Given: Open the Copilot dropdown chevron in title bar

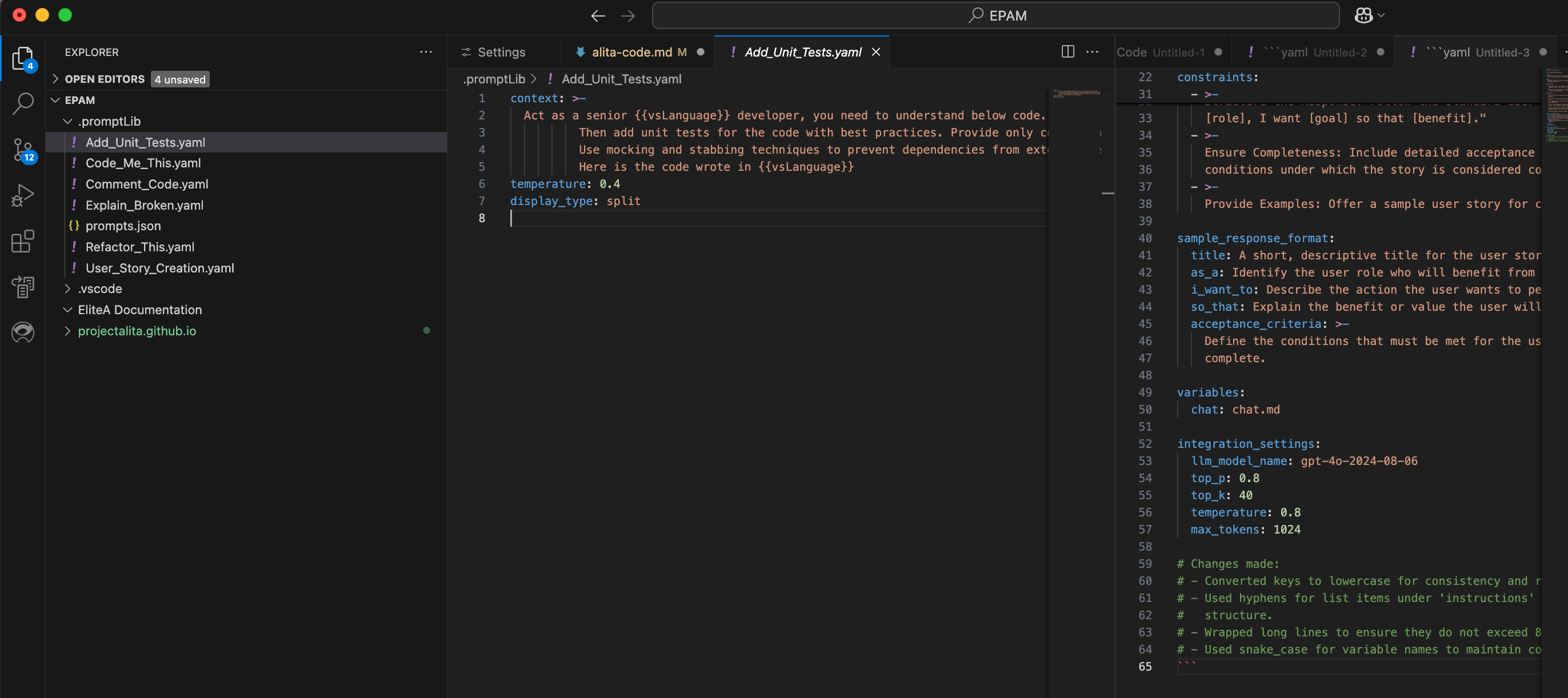Looking at the screenshot, I should pos(1381,16).
